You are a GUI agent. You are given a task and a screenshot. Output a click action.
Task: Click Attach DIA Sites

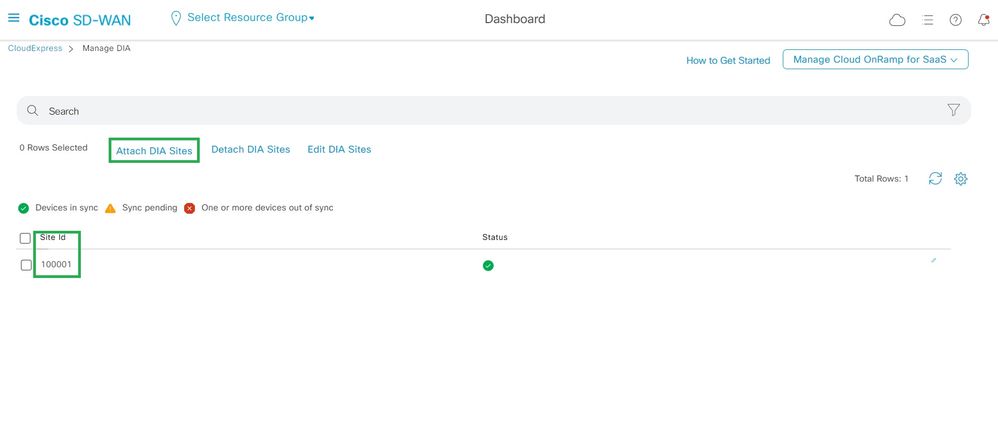tap(154, 150)
